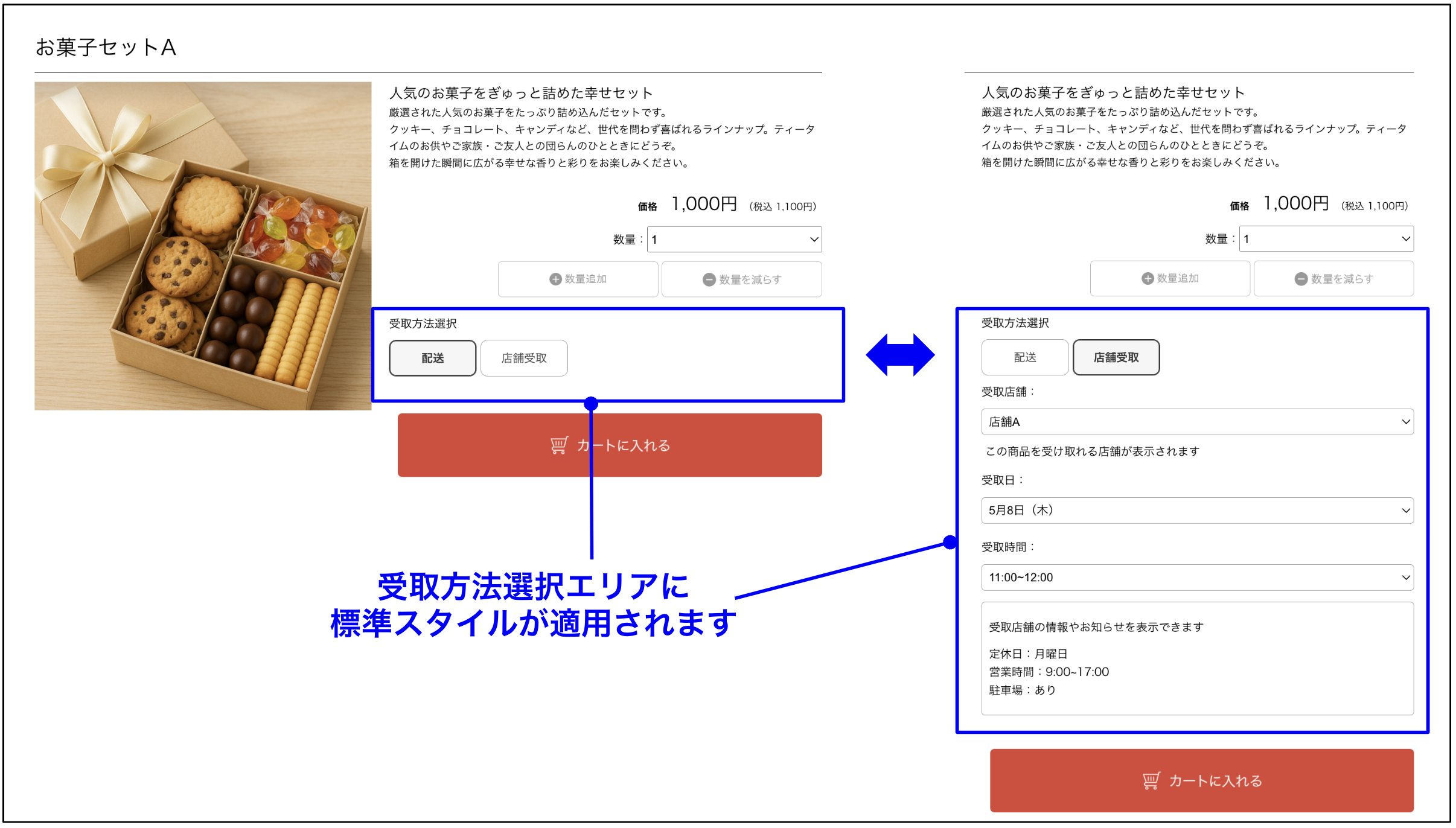
Task: Click the right カートに入れる button text
Action: [1216, 781]
